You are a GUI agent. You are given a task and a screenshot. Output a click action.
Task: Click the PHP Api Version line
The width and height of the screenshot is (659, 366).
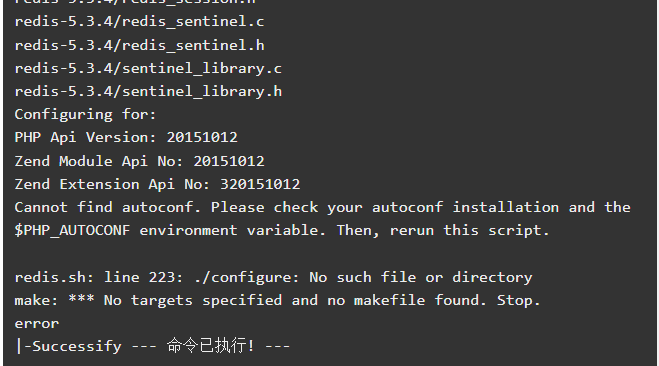coord(126,137)
